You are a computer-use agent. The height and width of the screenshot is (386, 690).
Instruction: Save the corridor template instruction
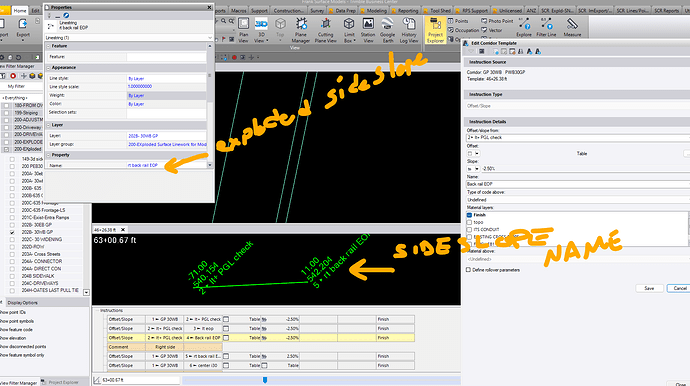click(x=649, y=288)
